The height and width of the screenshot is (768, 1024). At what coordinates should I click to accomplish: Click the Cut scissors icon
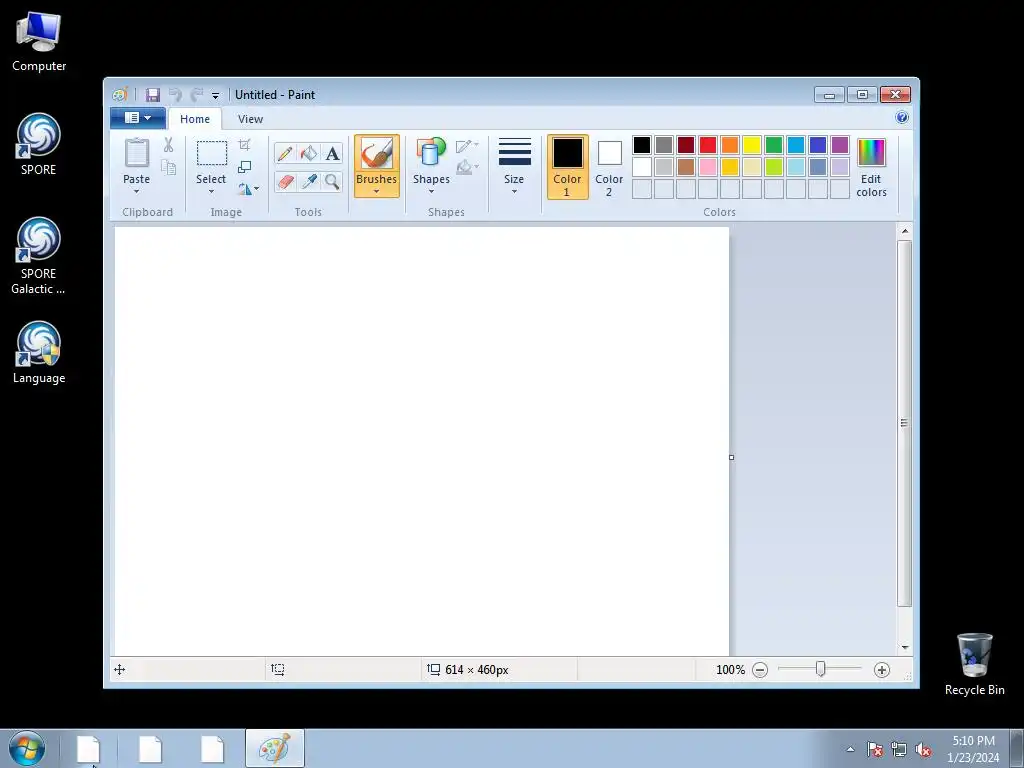[x=168, y=145]
